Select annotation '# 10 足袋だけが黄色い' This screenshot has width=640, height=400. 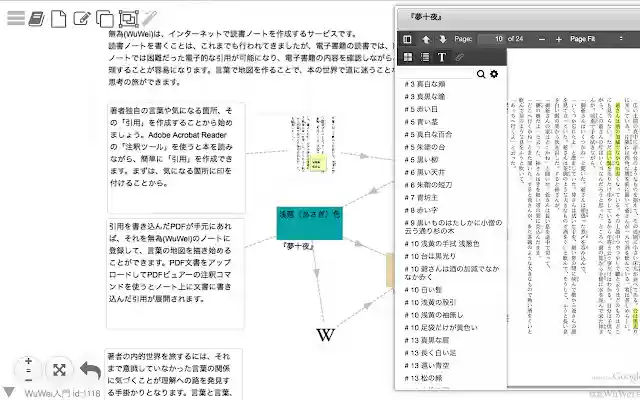441,328
